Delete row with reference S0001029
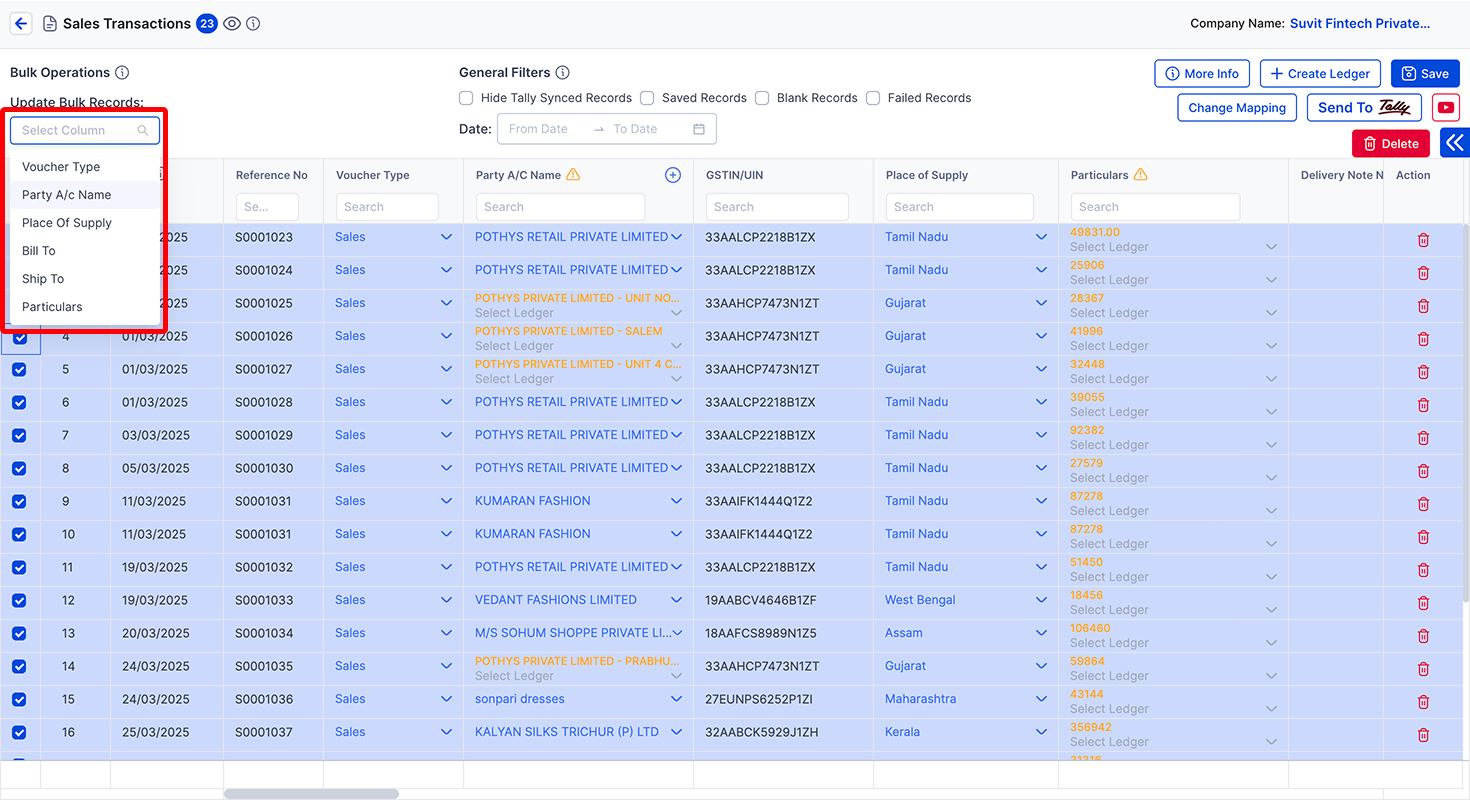This screenshot has height=800, width=1470. 1423,438
